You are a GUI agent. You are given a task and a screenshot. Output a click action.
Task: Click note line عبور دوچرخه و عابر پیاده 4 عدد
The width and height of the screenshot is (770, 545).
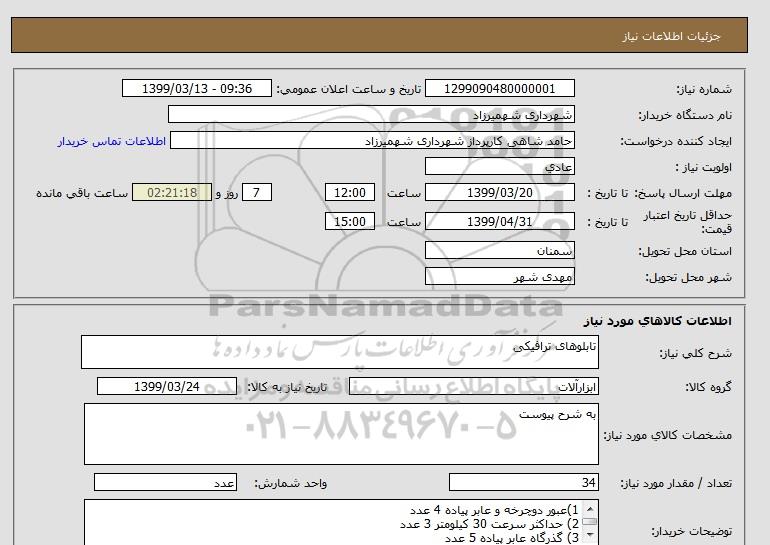click(494, 510)
